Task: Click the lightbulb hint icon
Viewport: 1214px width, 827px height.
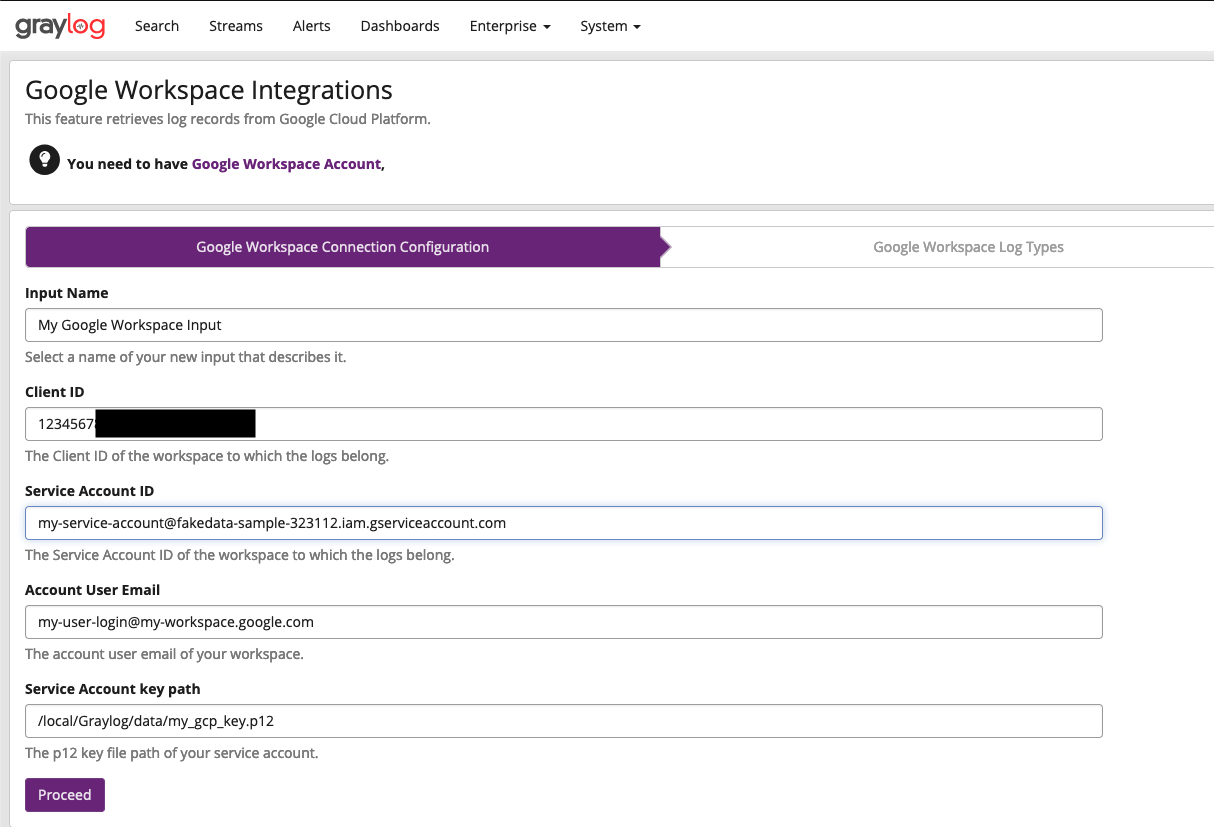Action: [44, 159]
